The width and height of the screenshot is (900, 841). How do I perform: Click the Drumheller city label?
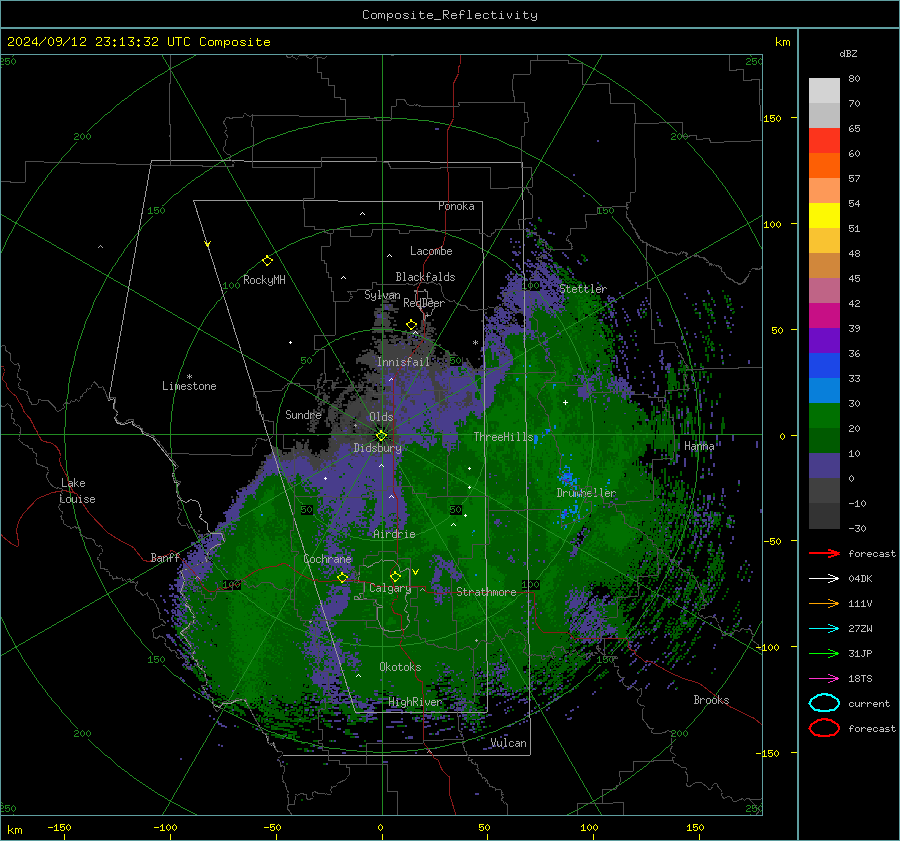586,493
